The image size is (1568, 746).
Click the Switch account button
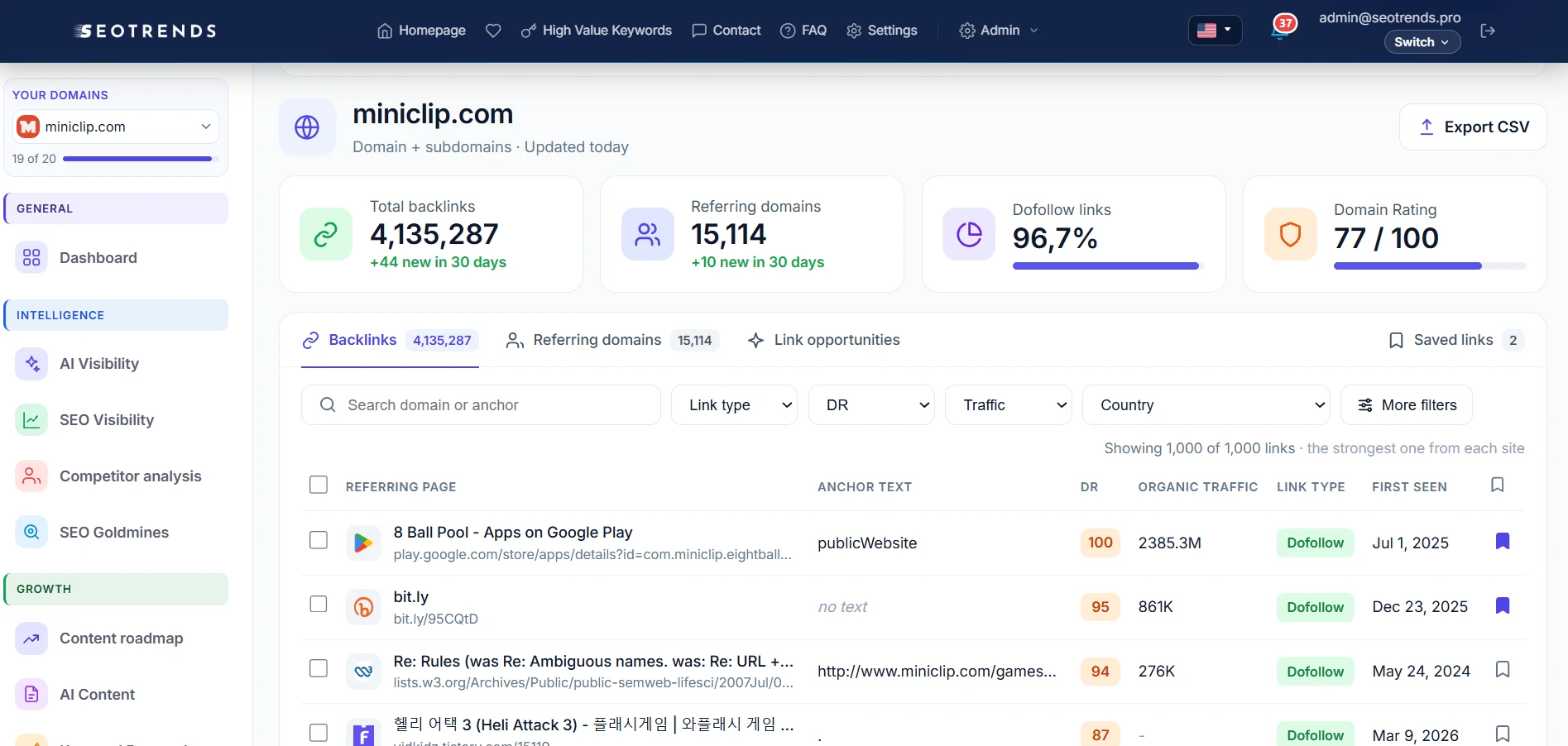coord(1422,42)
